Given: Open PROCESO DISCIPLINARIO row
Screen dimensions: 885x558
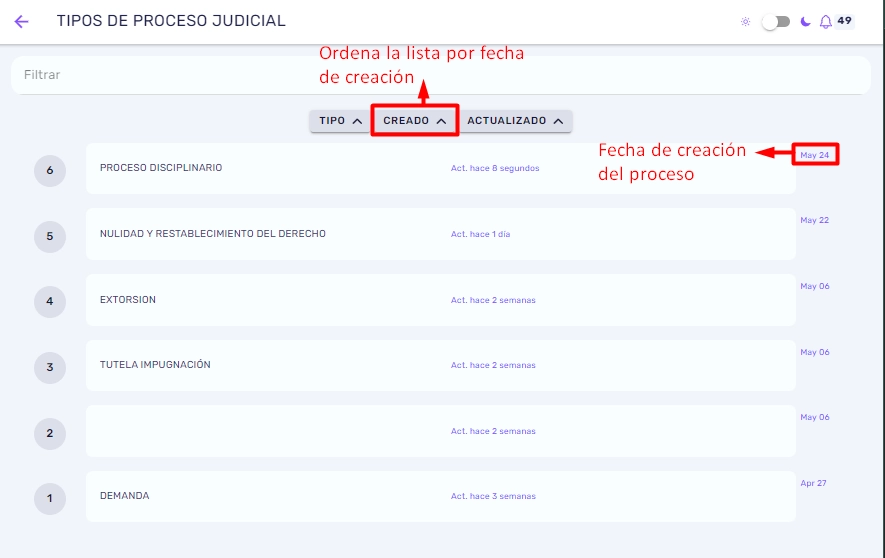Looking at the screenshot, I should click(x=441, y=168).
